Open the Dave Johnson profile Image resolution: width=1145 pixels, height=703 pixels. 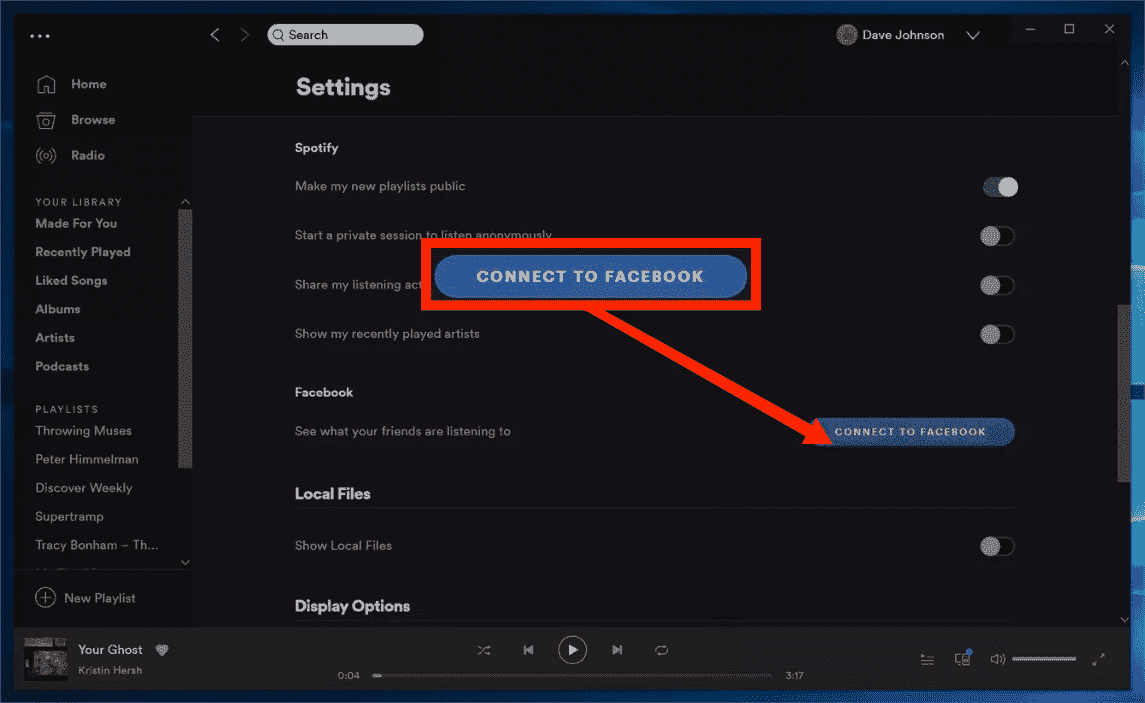903,34
